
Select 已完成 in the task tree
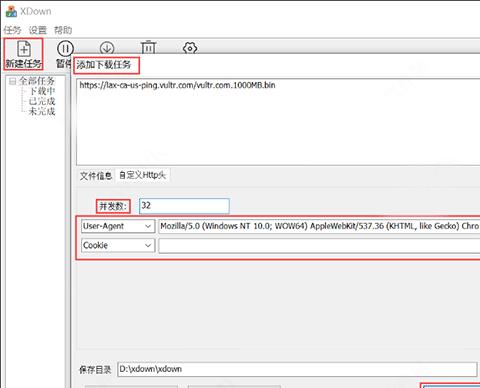pos(42,101)
